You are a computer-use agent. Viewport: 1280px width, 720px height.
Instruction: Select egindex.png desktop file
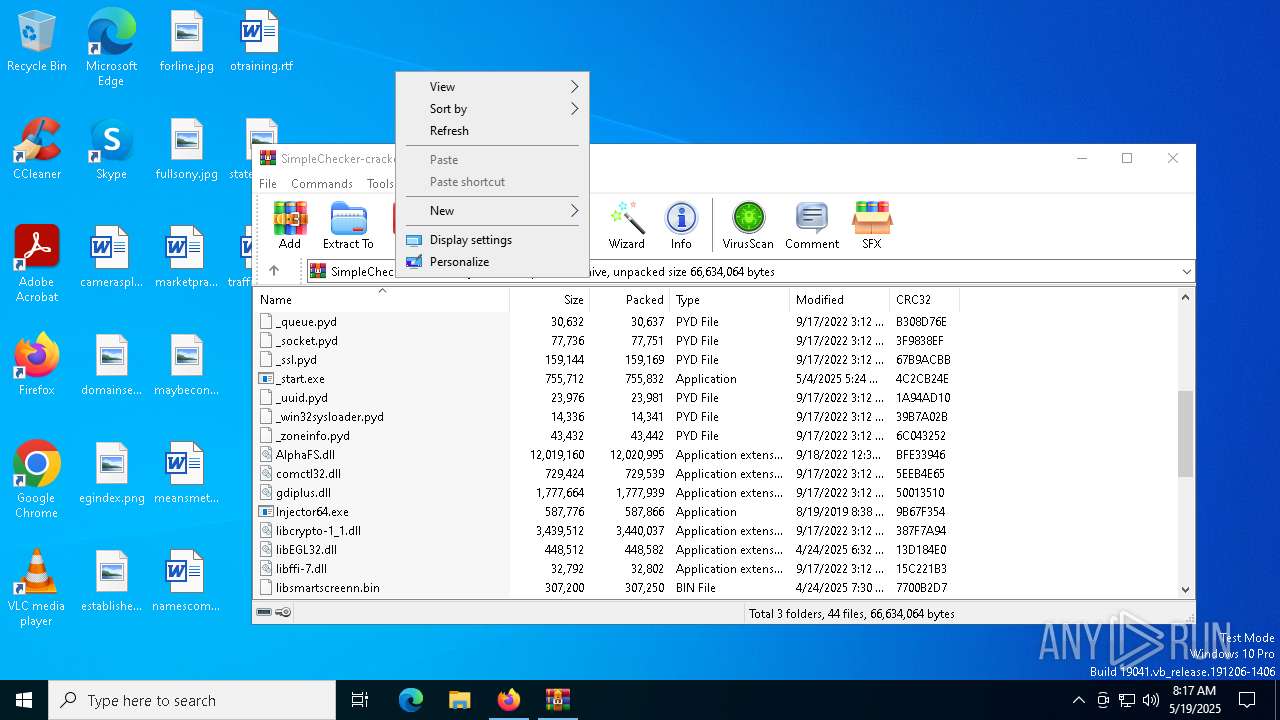(x=111, y=474)
